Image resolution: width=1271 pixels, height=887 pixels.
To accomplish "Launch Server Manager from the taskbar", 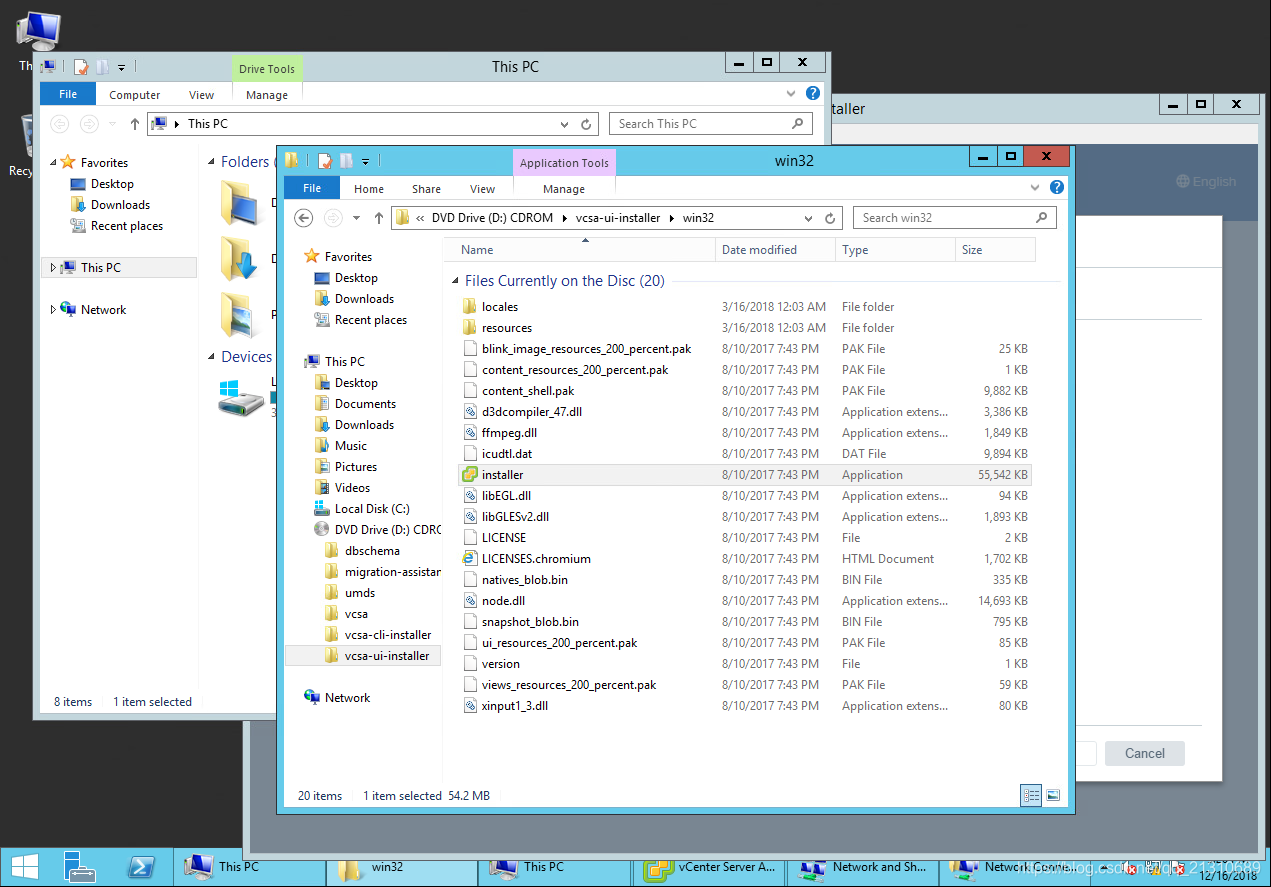I will 78,867.
